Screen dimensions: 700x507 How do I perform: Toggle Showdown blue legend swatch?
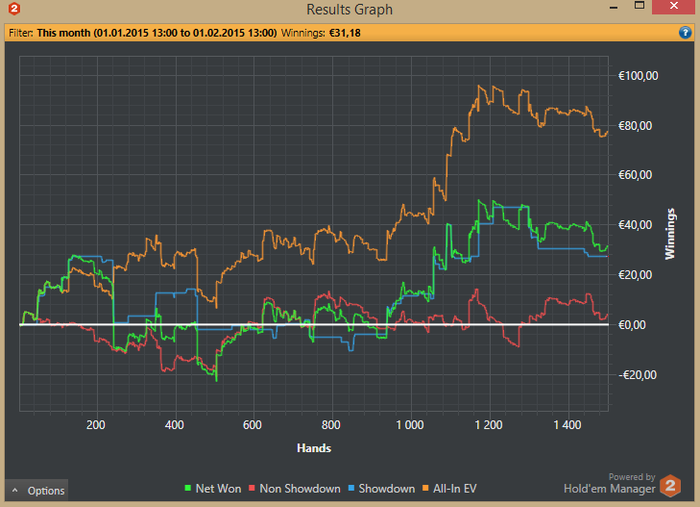pos(351,488)
